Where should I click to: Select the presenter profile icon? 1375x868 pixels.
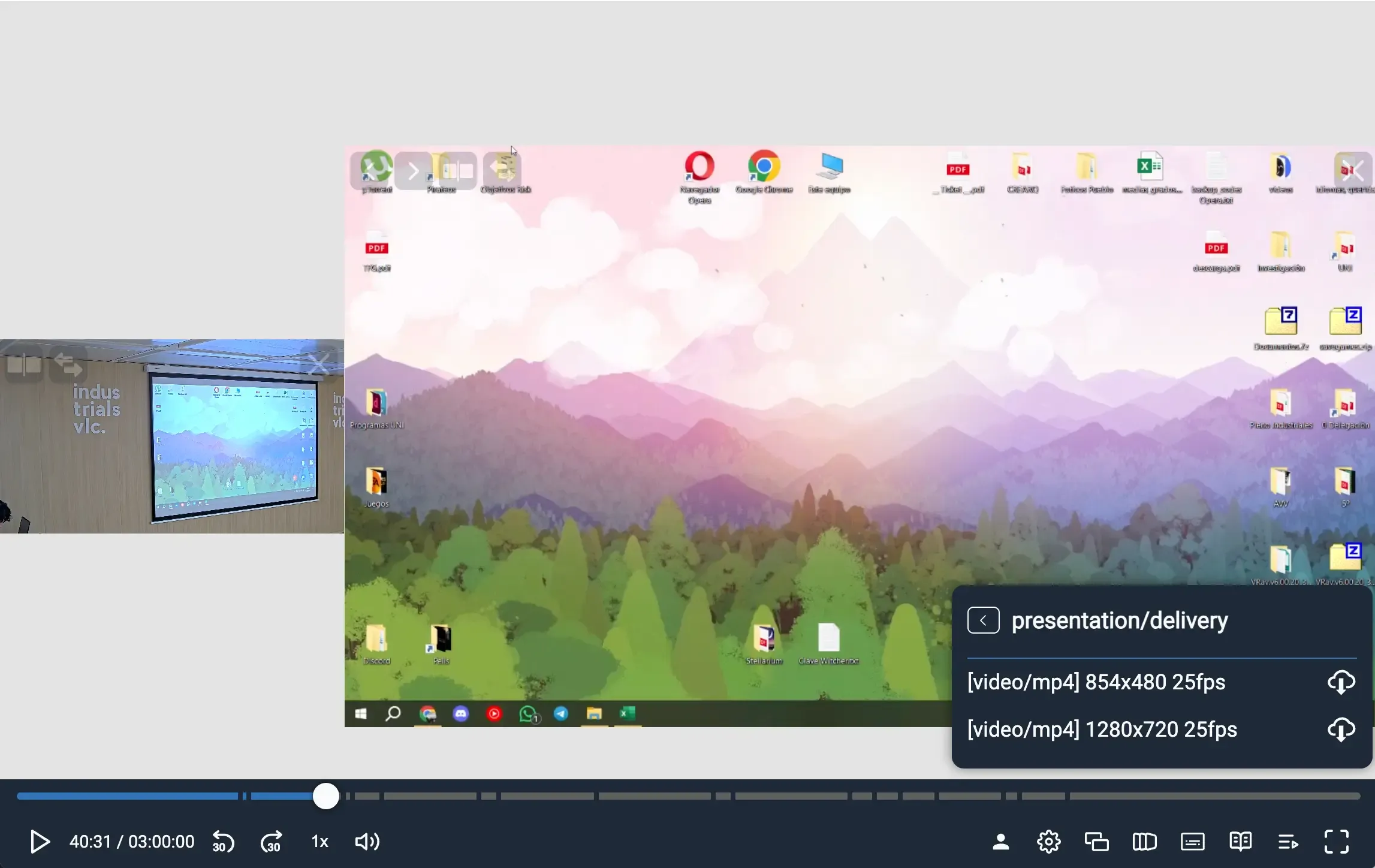[x=1000, y=842]
